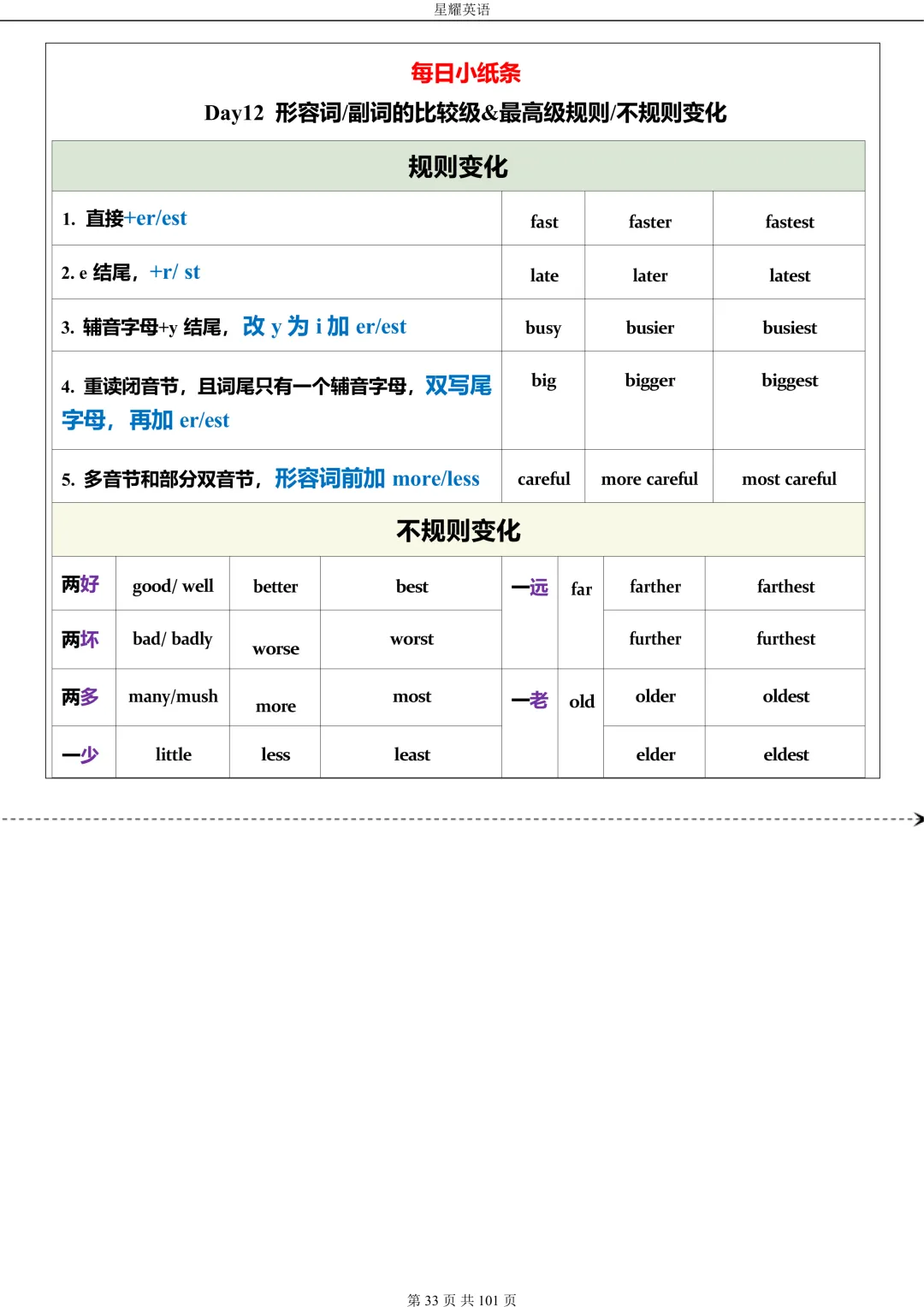Screen dimensions: 924x1307
Task: Click the red 每日小纸条 heading
Action: pos(467,74)
